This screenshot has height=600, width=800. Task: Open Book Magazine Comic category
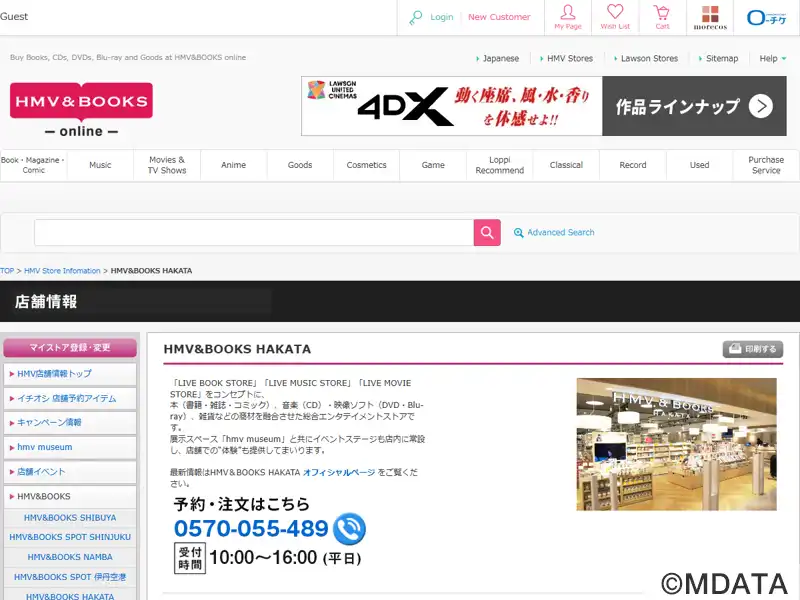click(x=33, y=165)
